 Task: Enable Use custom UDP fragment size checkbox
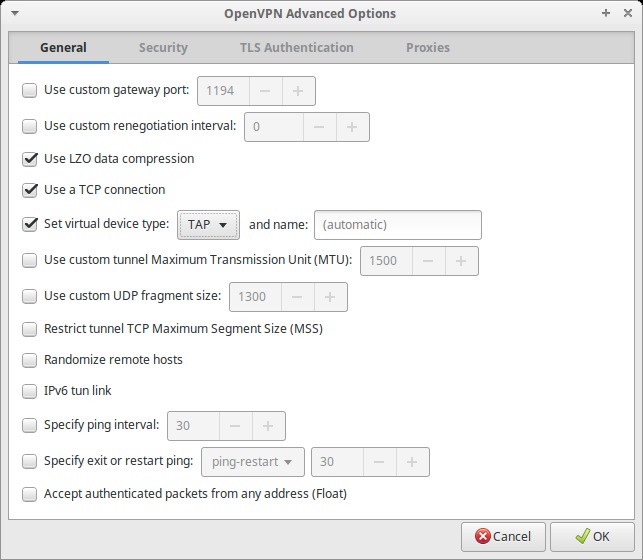point(30,296)
